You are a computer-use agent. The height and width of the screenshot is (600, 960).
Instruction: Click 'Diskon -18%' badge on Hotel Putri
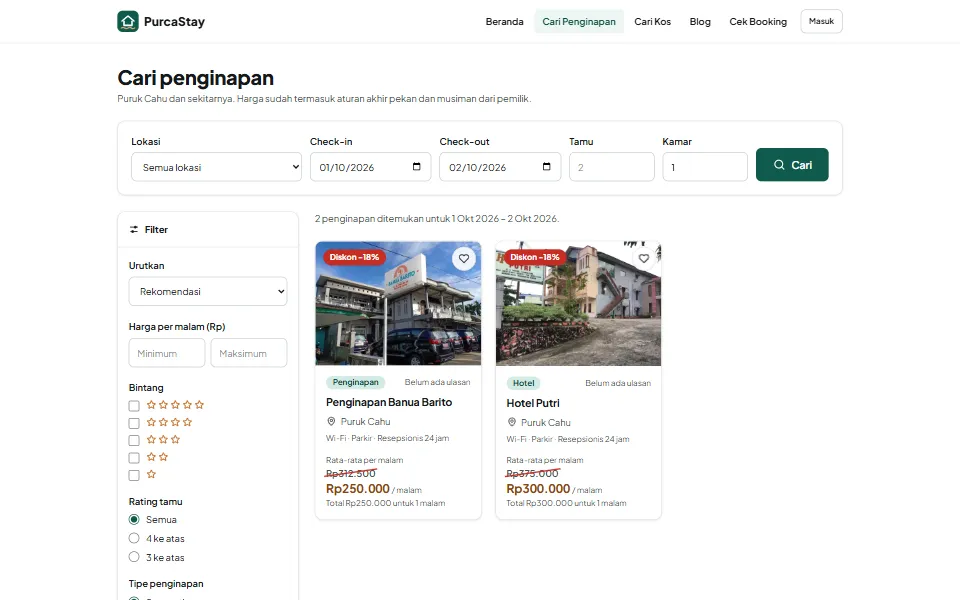click(535, 257)
